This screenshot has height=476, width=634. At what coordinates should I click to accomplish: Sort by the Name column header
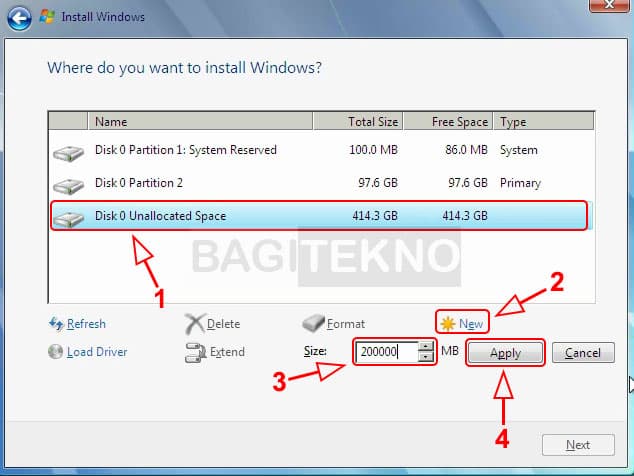200,121
